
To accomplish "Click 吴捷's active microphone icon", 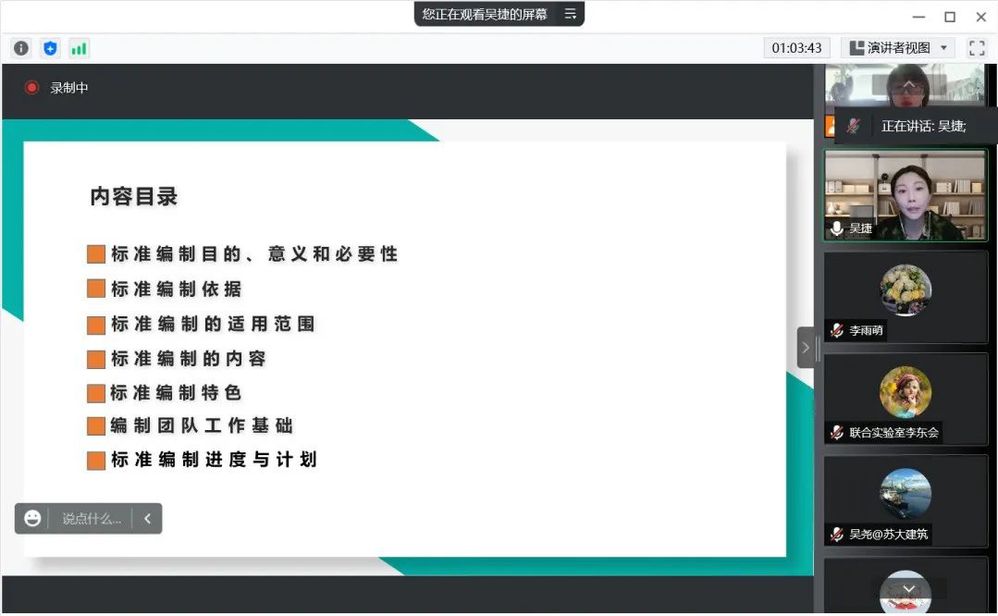I will point(837,228).
